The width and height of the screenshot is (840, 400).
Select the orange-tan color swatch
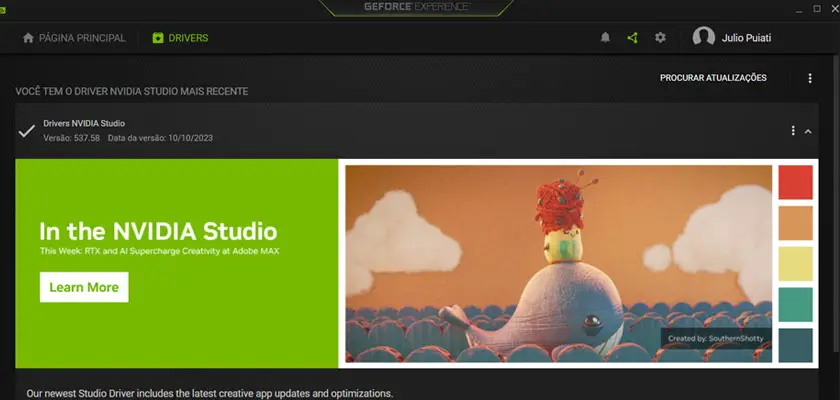pos(795,223)
